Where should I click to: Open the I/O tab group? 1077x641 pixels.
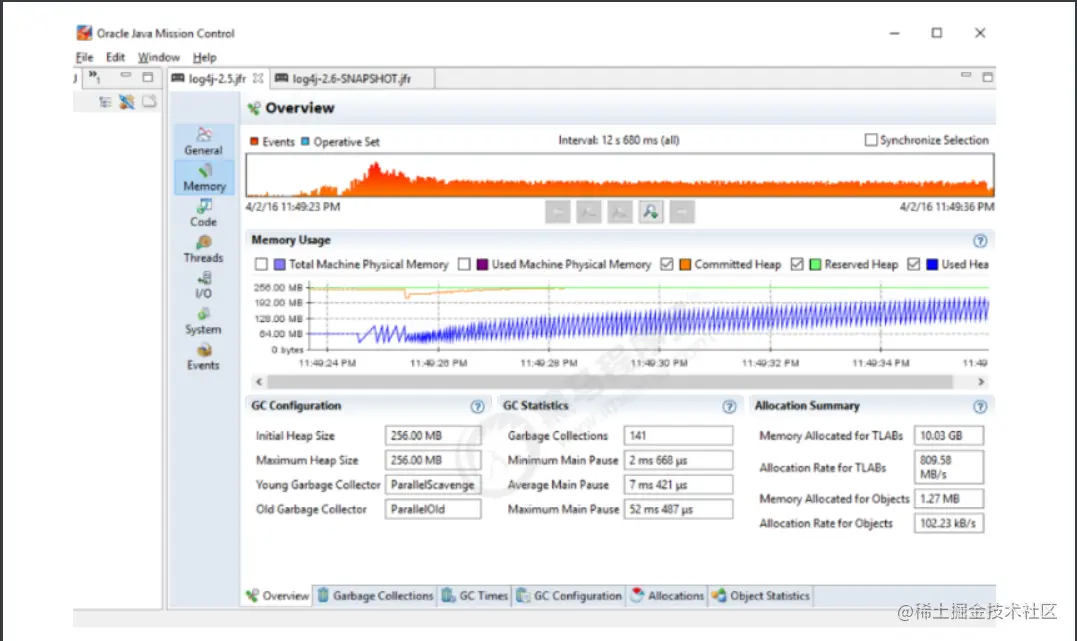click(203, 284)
